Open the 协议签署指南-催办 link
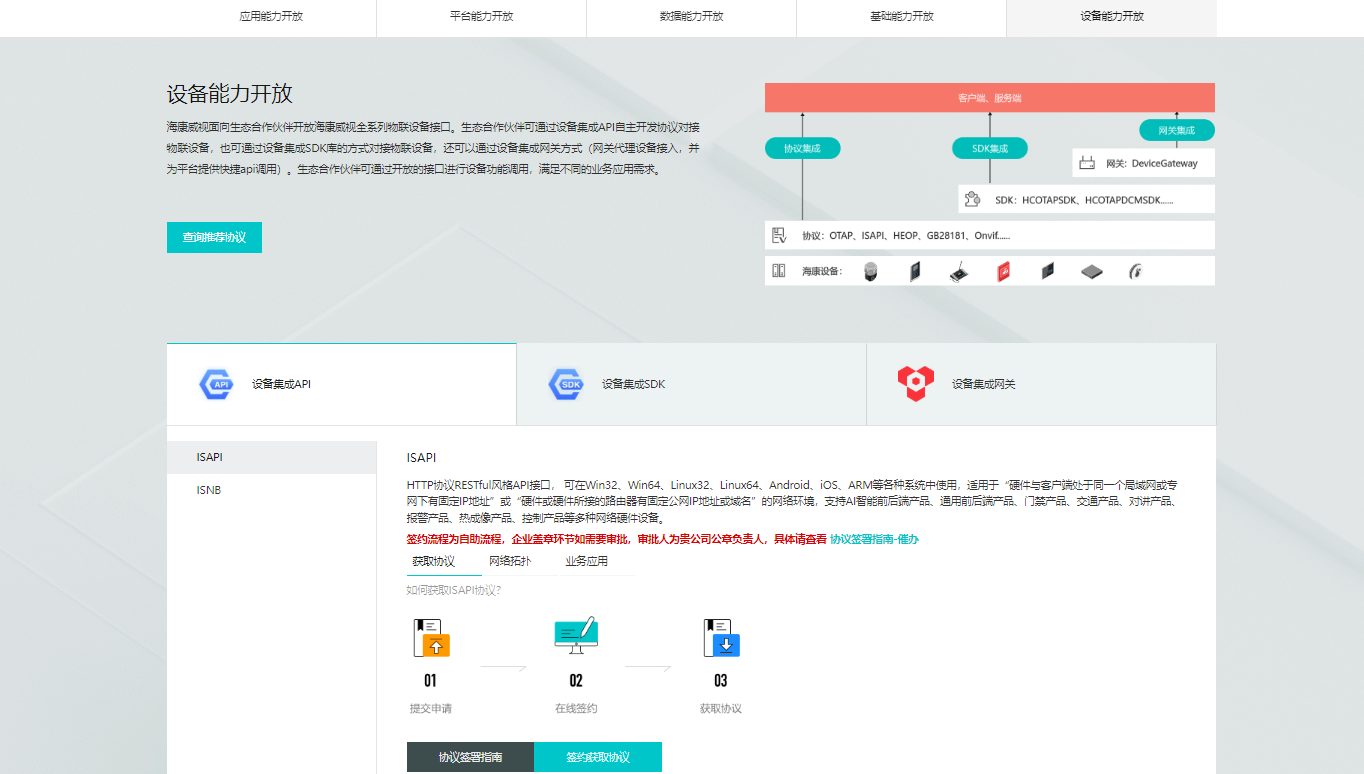 [874, 539]
